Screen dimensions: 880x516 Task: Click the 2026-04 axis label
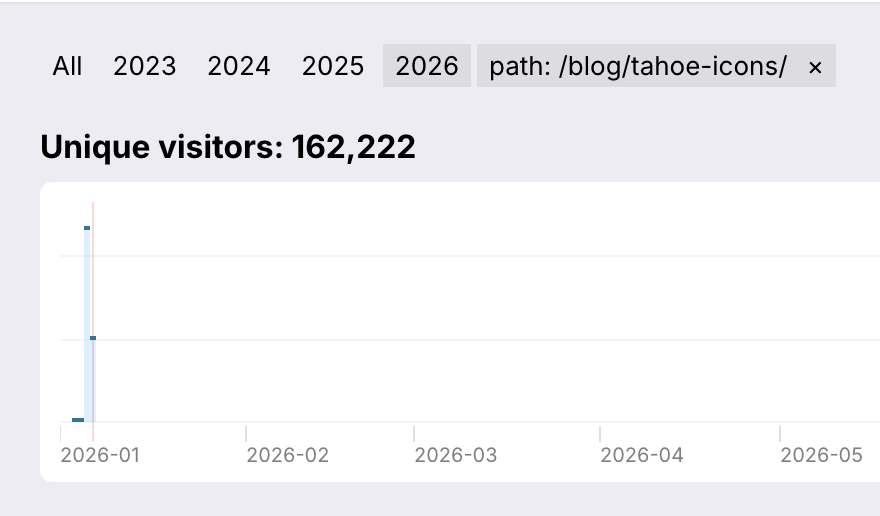(x=641, y=455)
